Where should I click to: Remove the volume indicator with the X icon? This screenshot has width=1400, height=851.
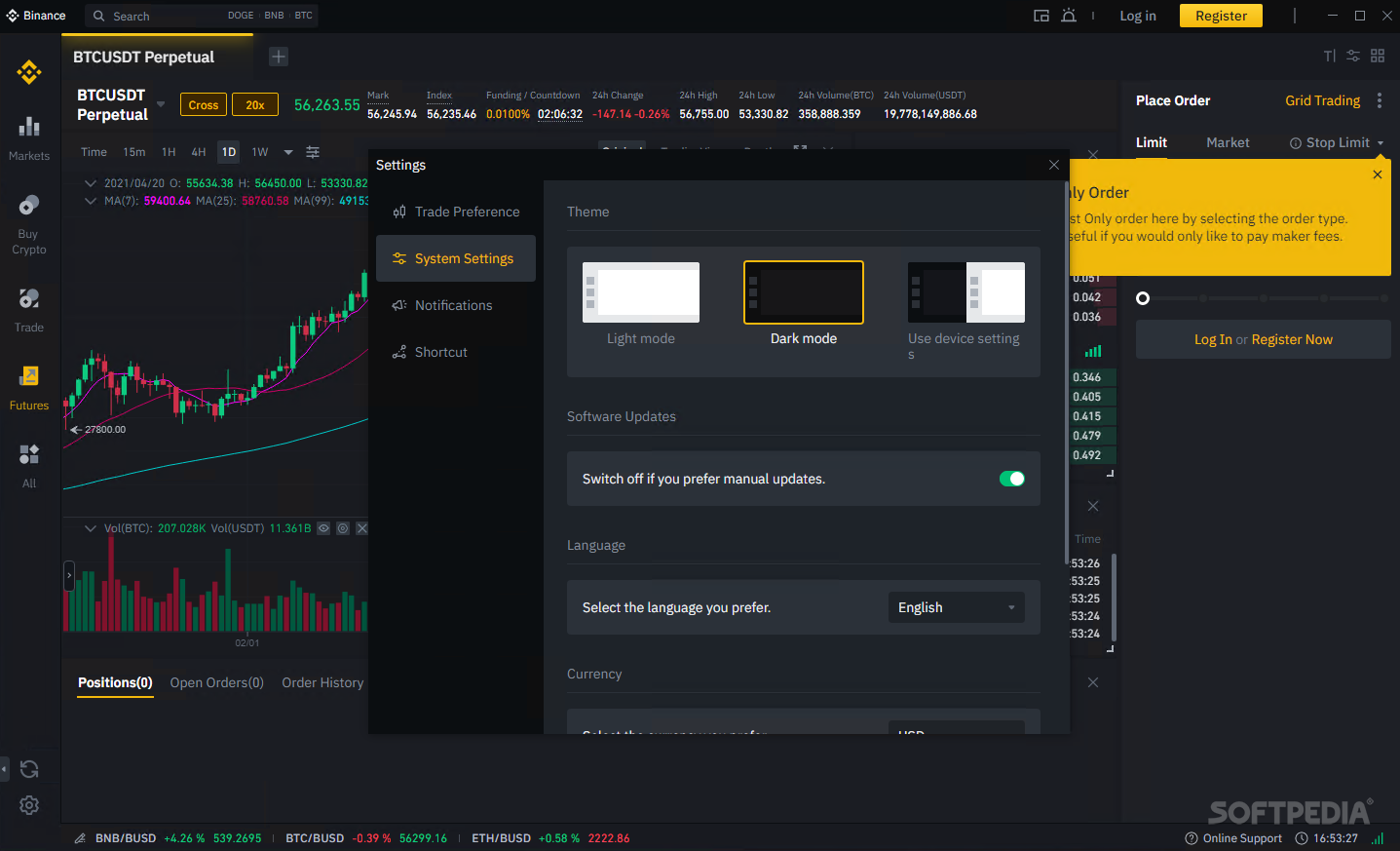tap(362, 528)
